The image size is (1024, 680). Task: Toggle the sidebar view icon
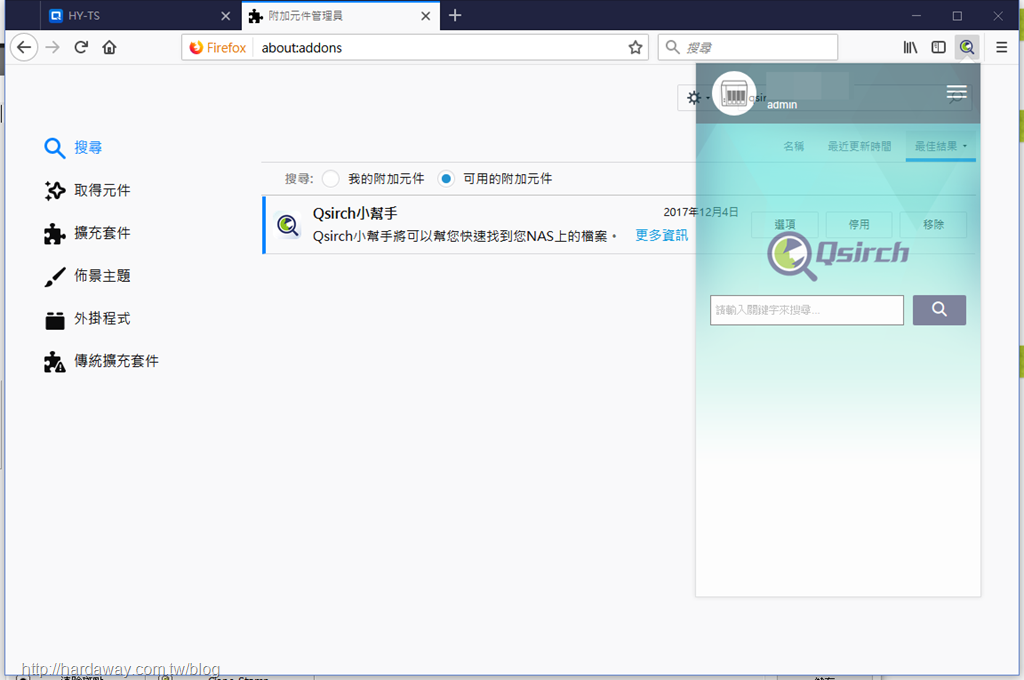pos(938,47)
